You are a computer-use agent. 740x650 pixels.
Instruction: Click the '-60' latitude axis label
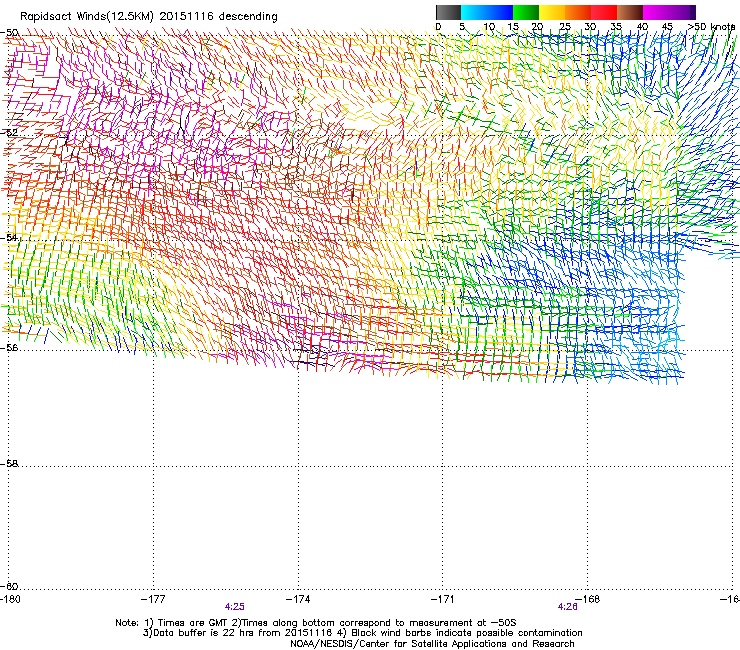click(x=9, y=586)
